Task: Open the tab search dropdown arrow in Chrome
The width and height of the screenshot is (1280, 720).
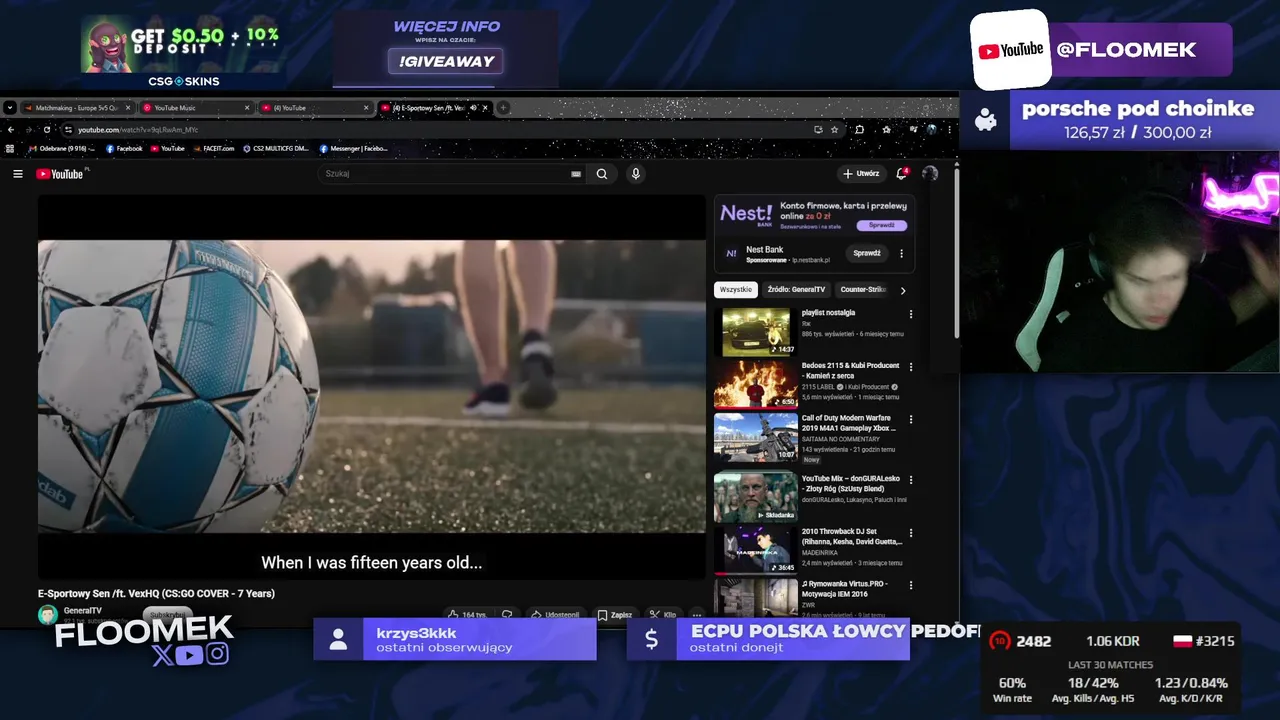Action: 10,108
